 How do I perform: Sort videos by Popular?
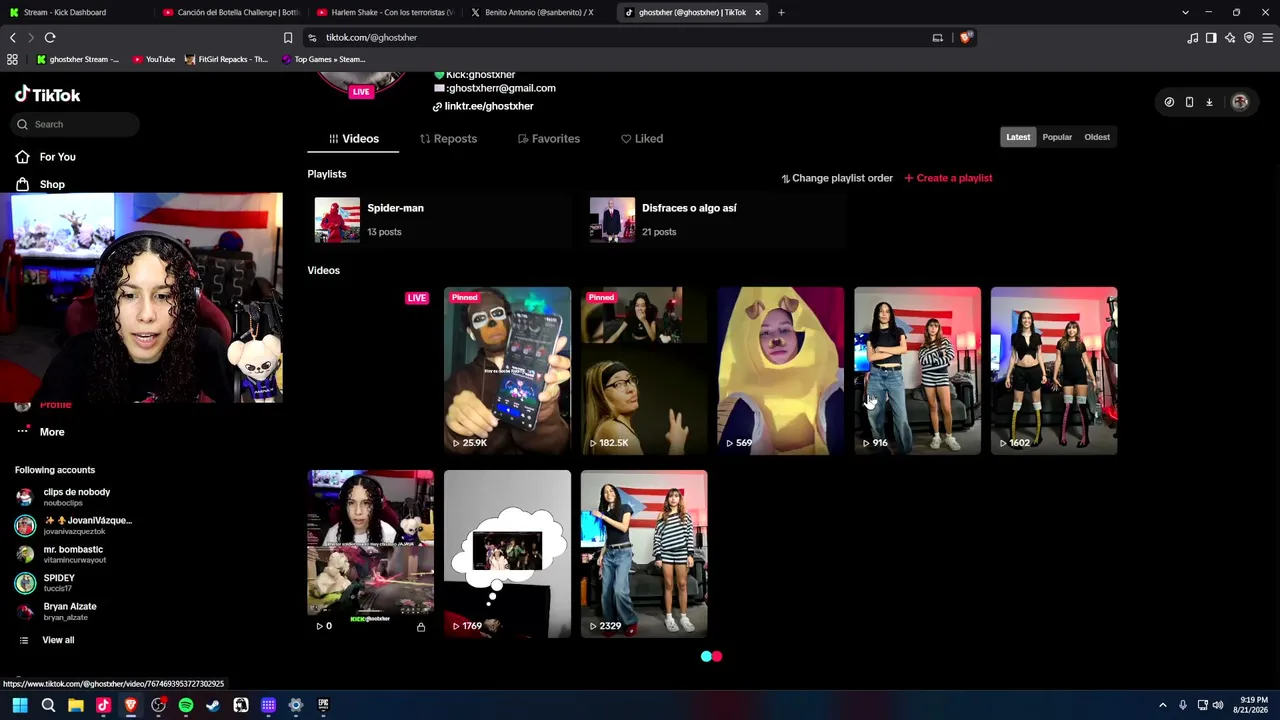click(x=1057, y=137)
